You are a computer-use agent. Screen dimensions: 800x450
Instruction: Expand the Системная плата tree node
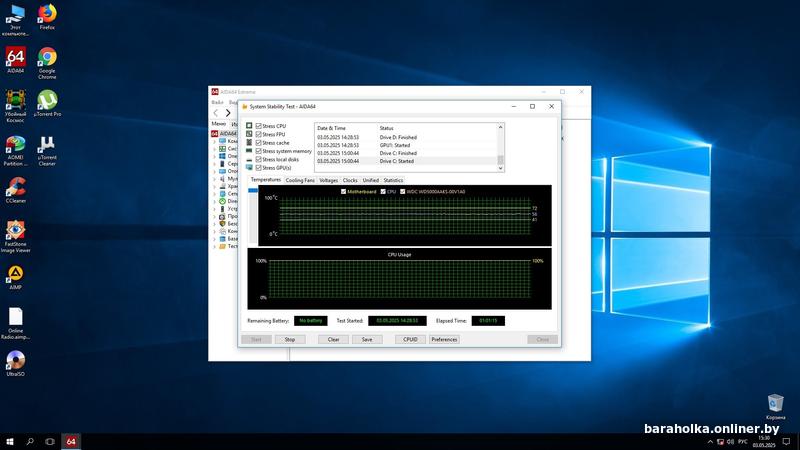(215, 149)
